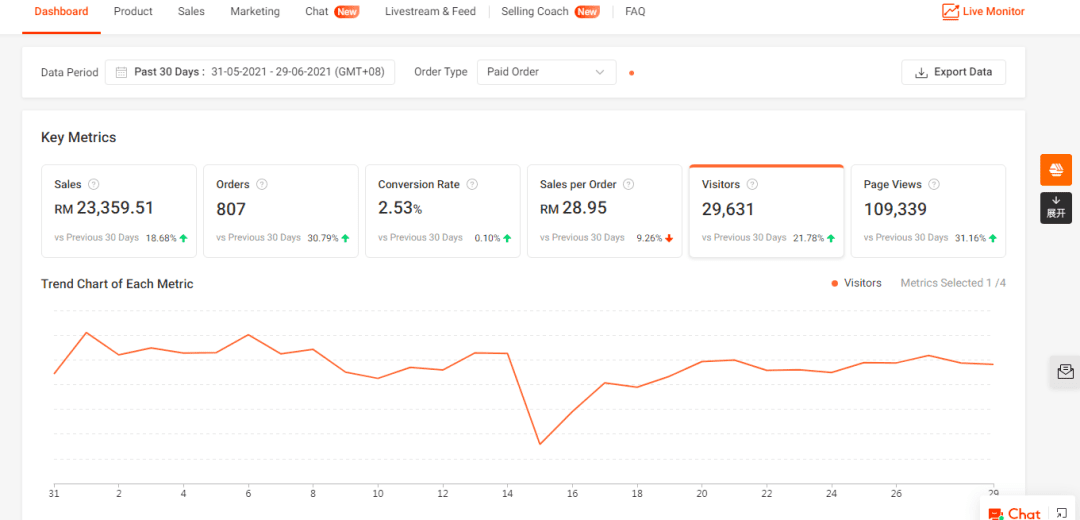This screenshot has width=1080, height=520.
Task: Open the Paid Order type dropdown
Action: (x=545, y=72)
